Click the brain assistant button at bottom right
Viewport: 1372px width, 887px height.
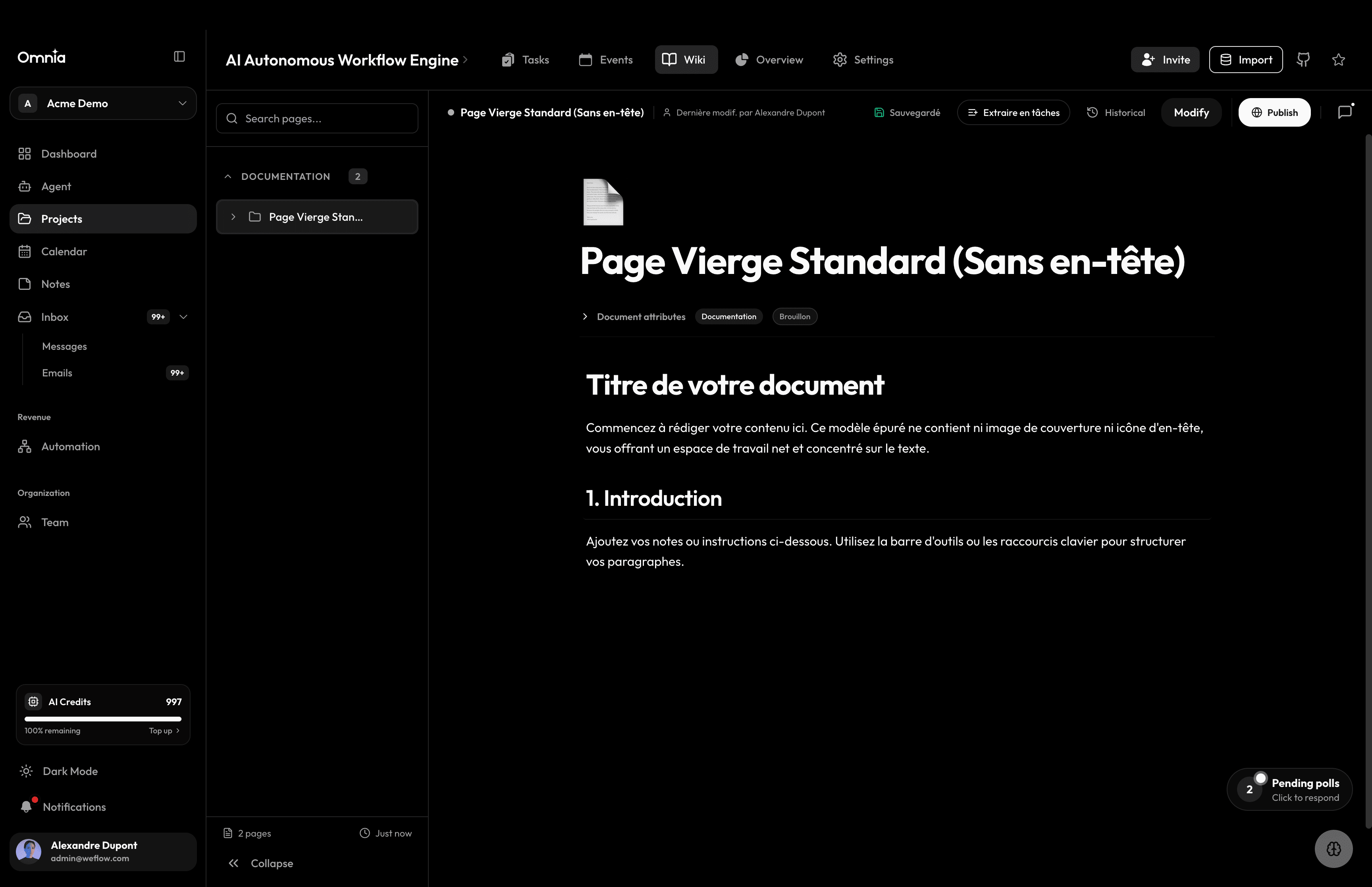click(x=1333, y=848)
